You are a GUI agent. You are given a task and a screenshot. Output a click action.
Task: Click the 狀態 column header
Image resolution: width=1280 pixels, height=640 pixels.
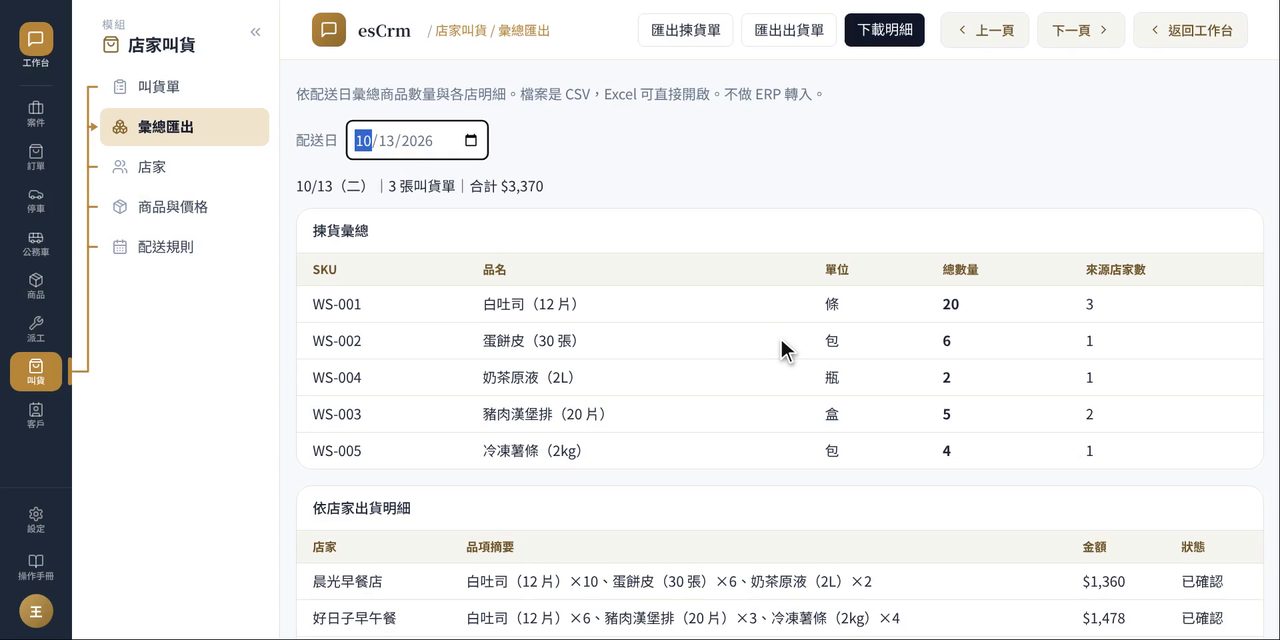[x=1193, y=547]
